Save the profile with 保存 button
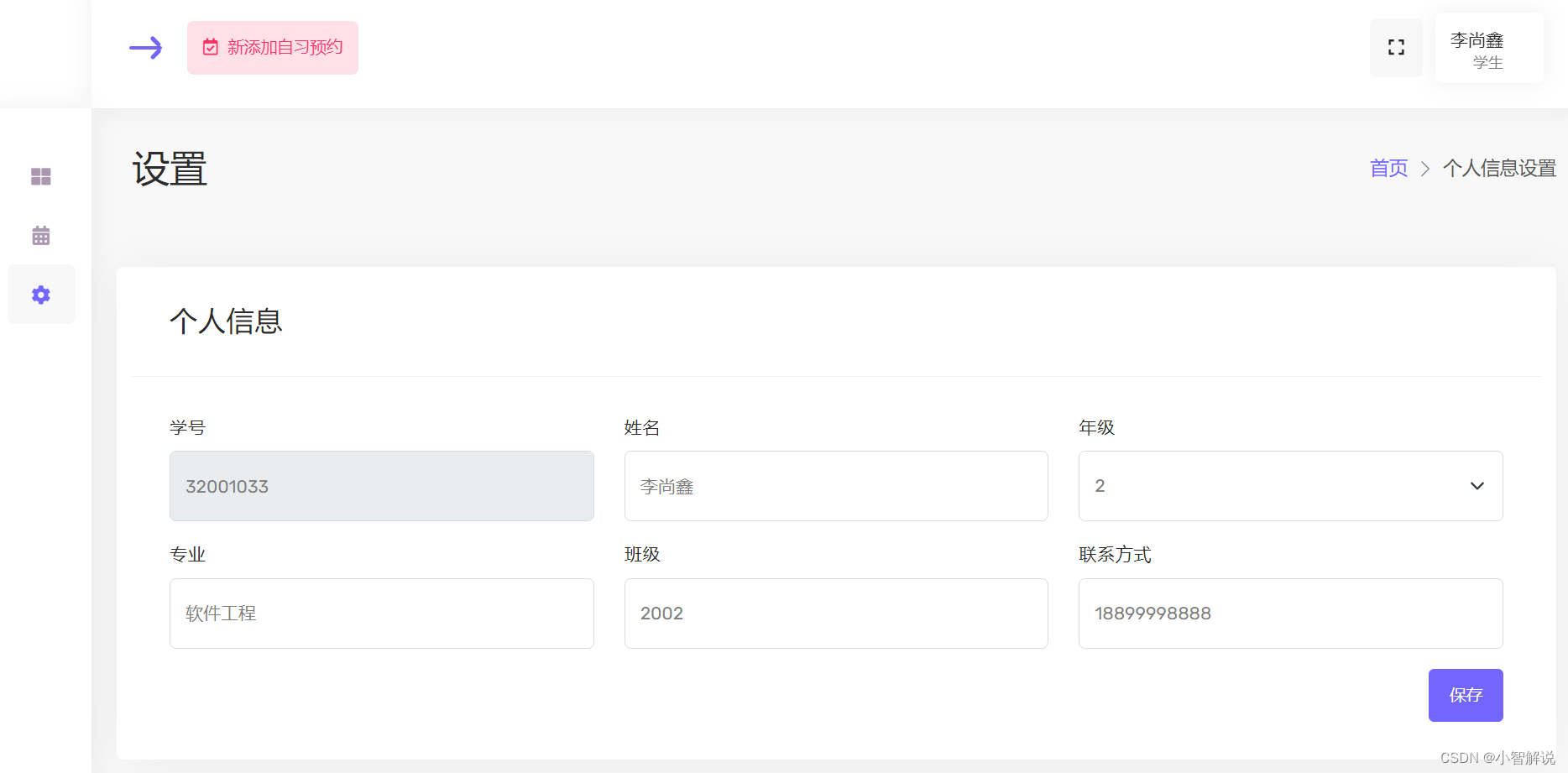The image size is (1568, 773). tap(1466, 695)
